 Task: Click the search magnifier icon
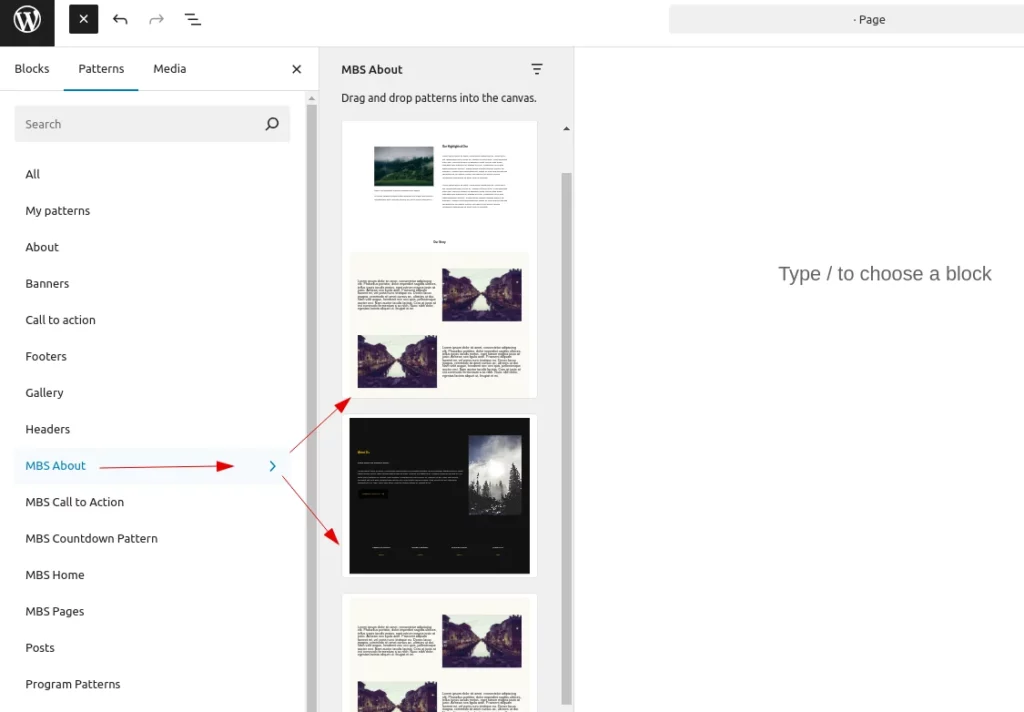pos(272,124)
